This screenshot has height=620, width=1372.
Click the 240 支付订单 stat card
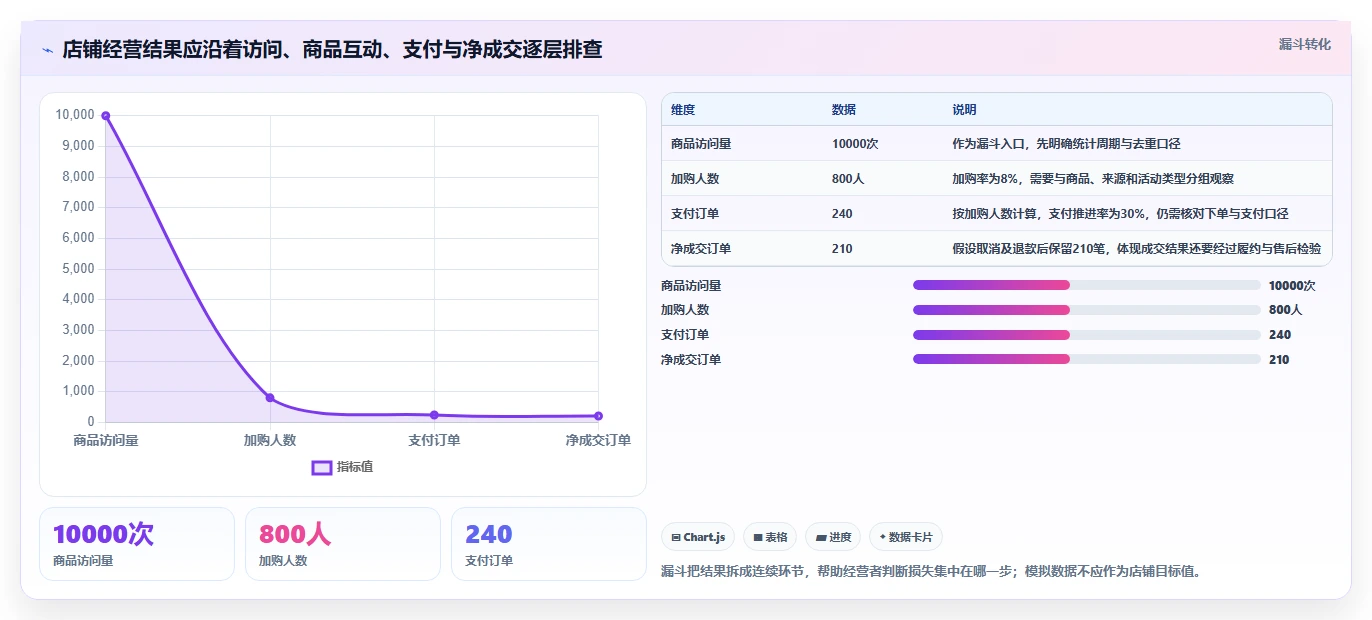[x=549, y=544]
